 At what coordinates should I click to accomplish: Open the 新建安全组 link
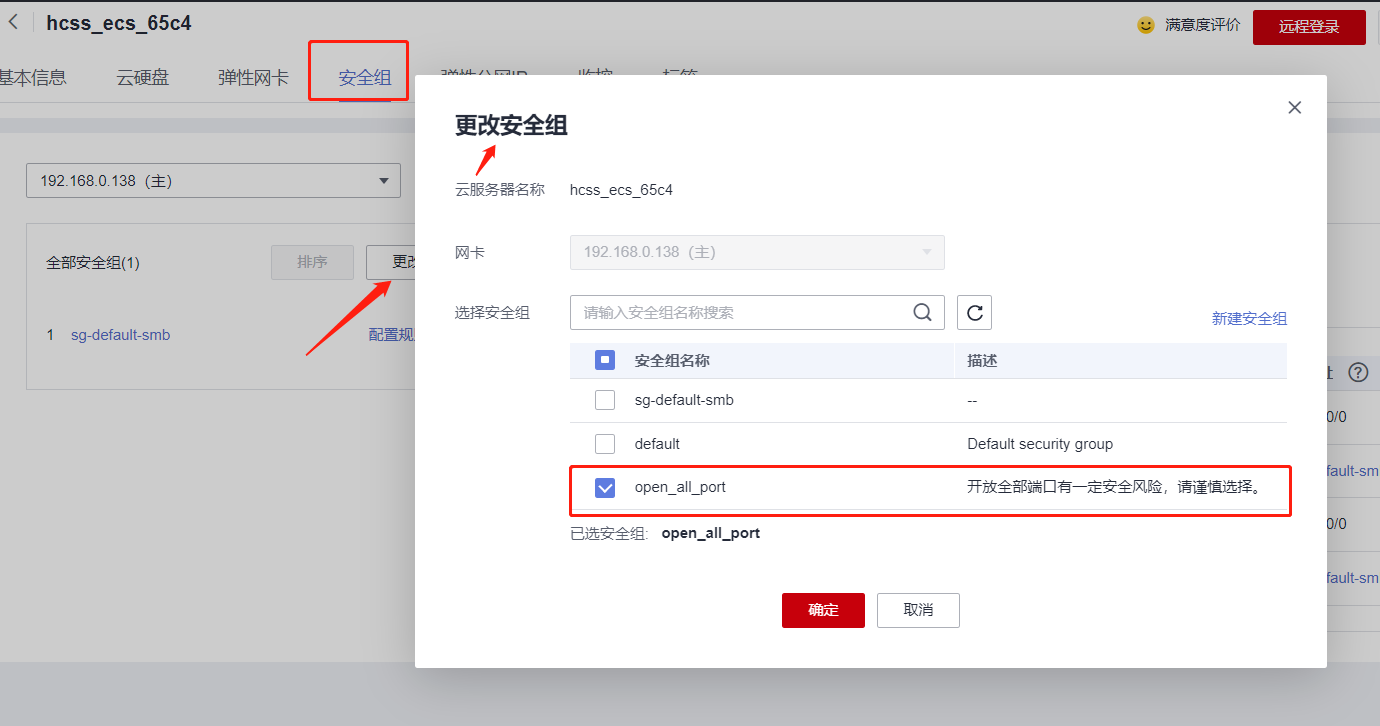coord(1249,318)
